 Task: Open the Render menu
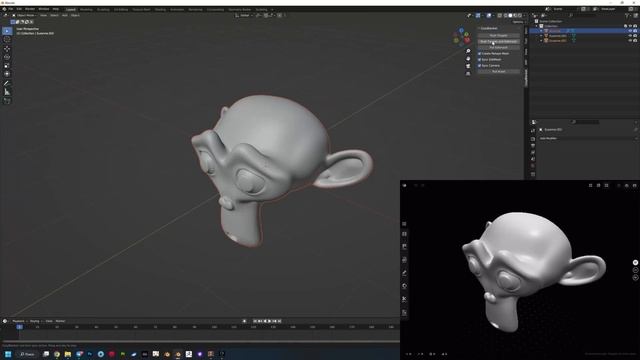click(30, 9)
